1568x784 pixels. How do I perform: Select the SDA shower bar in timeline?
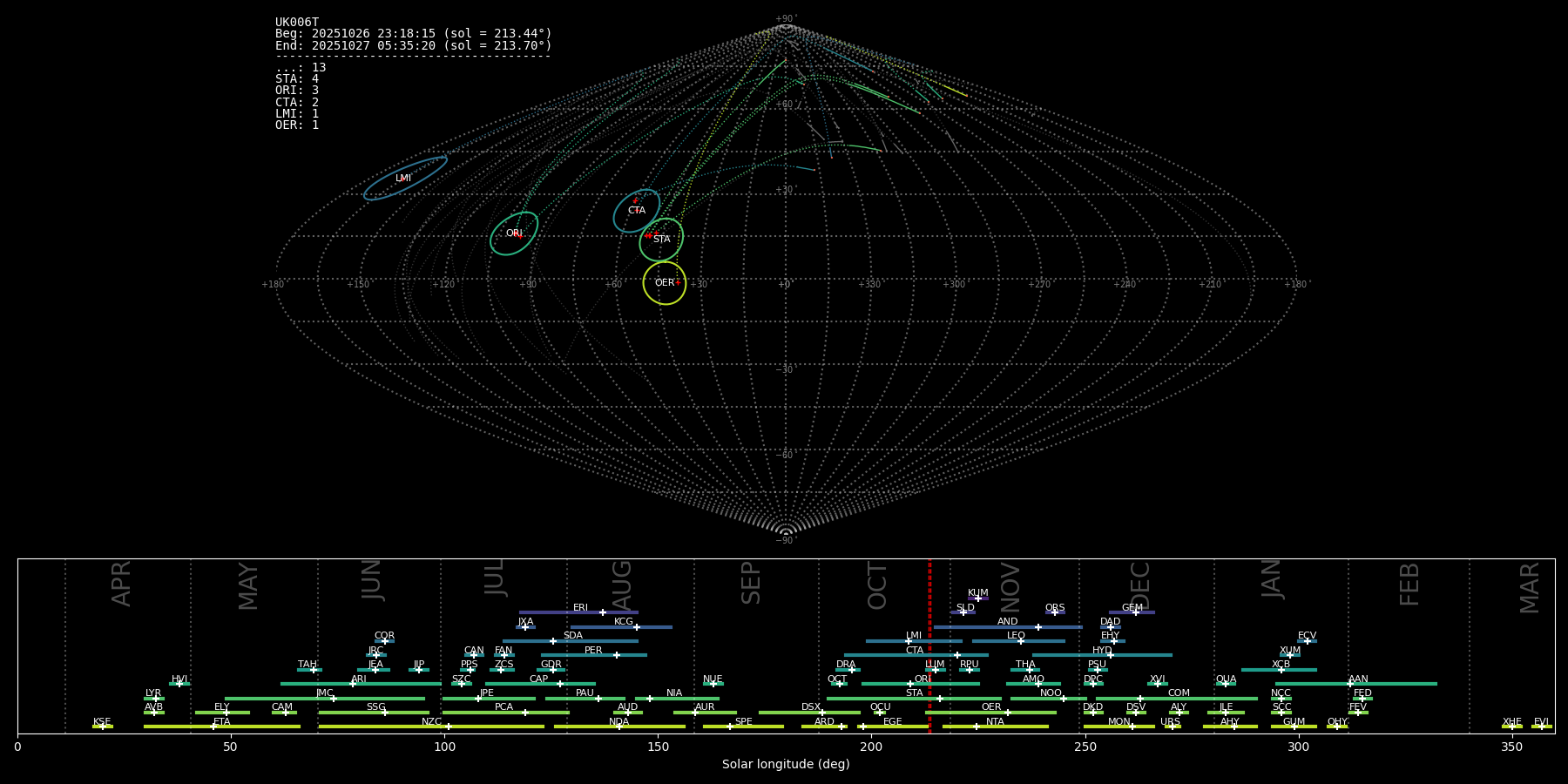click(x=571, y=641)
